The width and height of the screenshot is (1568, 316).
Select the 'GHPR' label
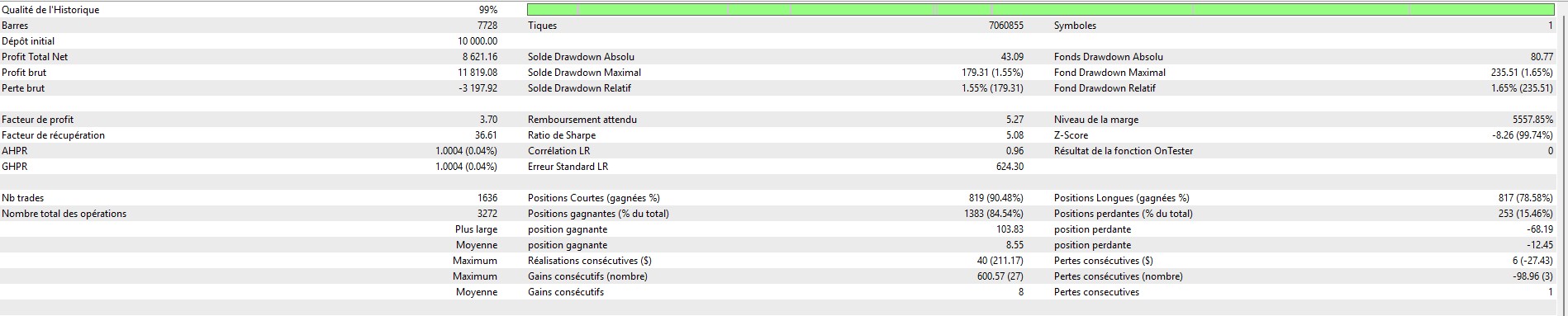point(15,167)
